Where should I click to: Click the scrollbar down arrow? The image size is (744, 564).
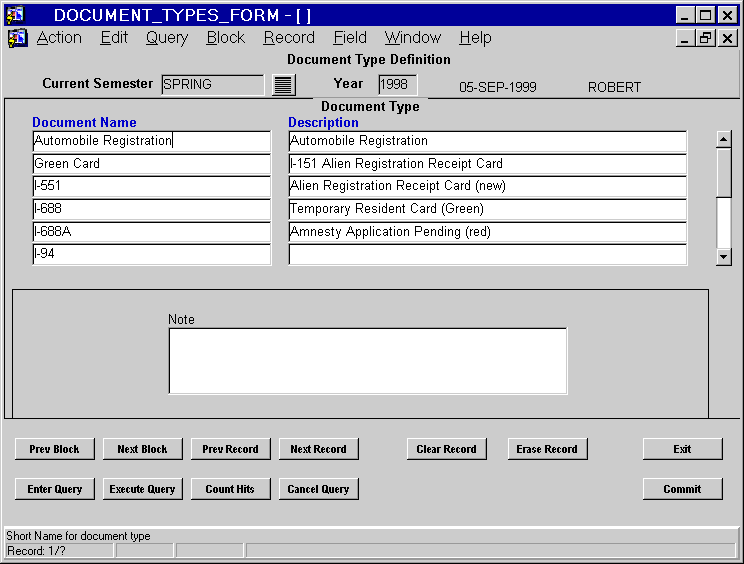[x=724, y=257]
